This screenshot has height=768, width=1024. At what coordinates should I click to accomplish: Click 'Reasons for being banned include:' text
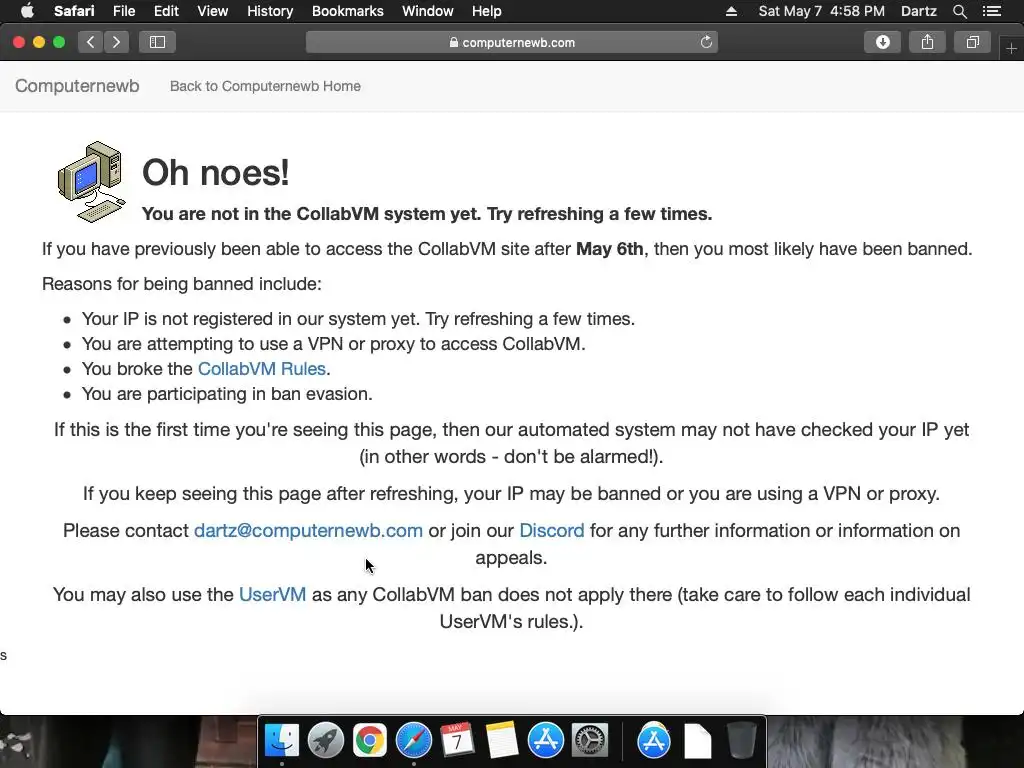pyautogui.click(x=182, y=284)
